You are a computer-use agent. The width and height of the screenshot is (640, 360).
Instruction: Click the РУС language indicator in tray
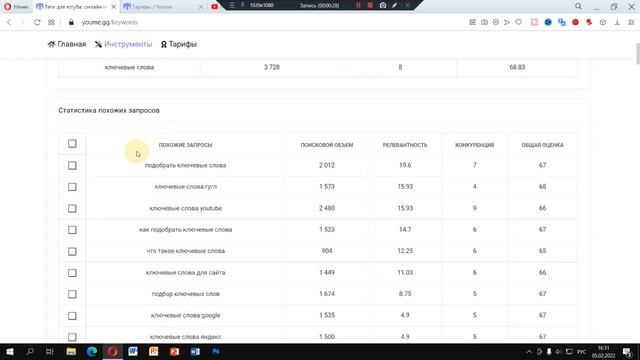pos(581,351)
